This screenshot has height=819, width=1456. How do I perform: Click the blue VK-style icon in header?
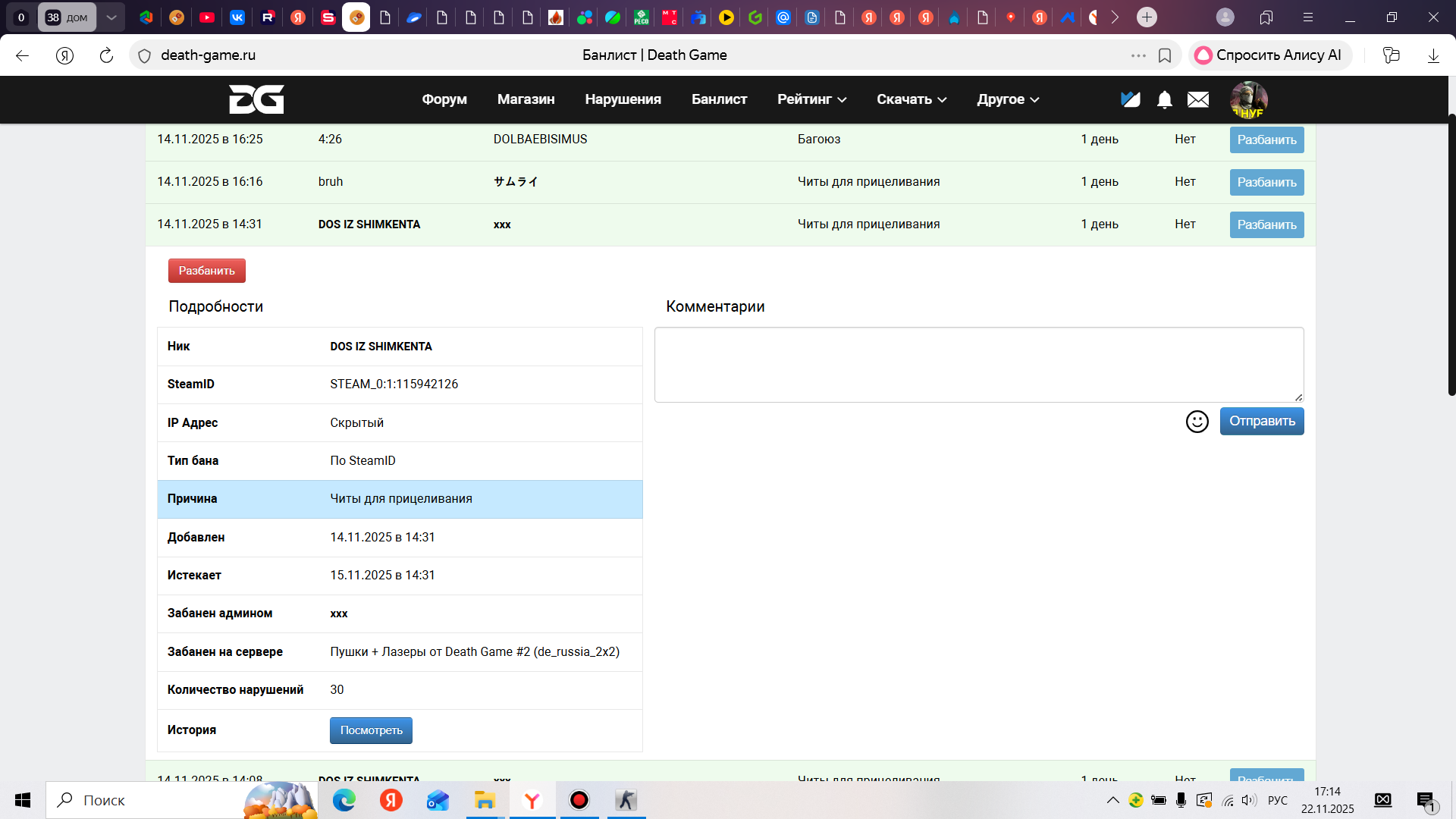(x=1130, y=99)
